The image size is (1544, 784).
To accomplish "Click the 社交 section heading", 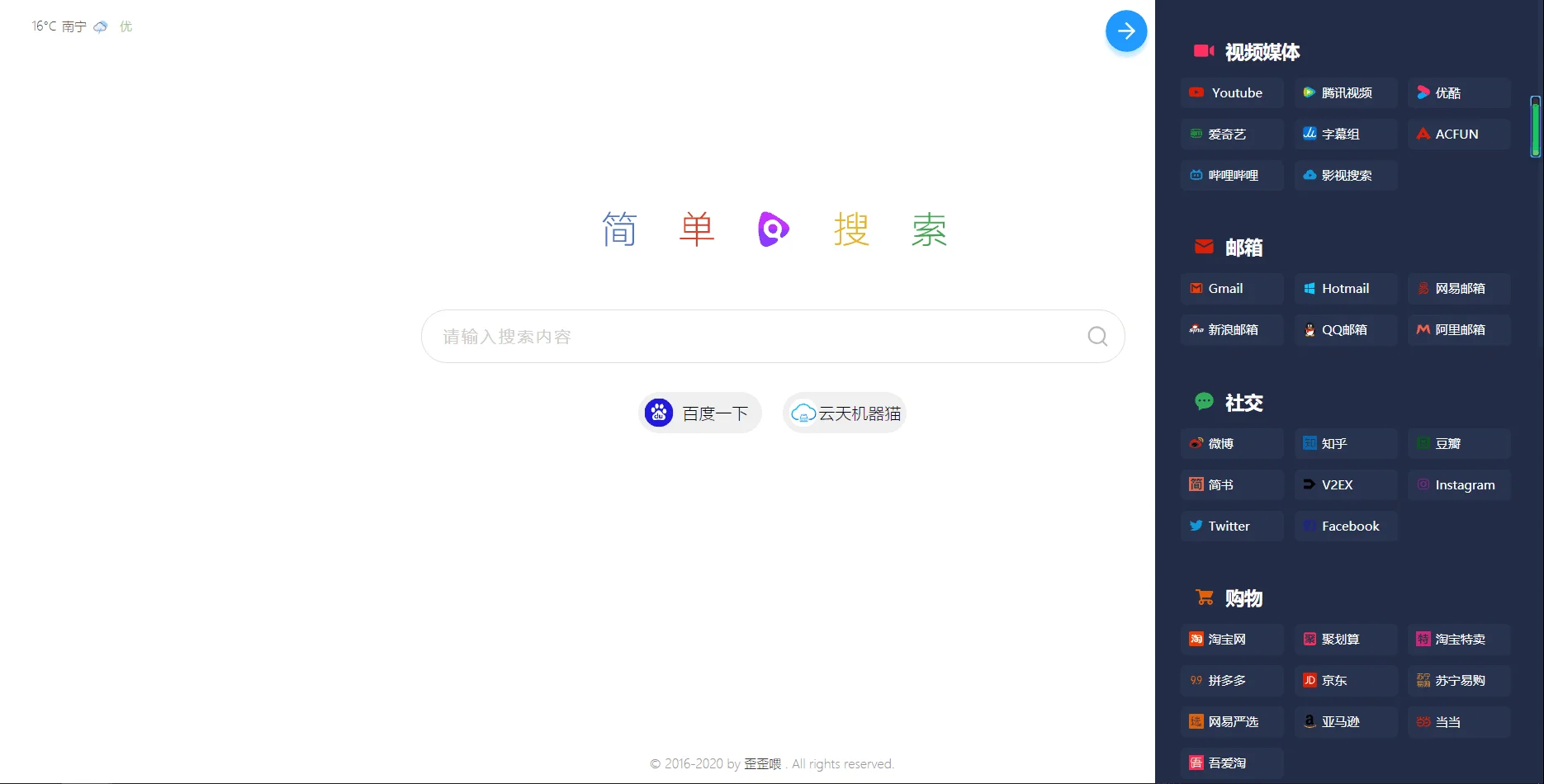I will [x=1243, y=403].
